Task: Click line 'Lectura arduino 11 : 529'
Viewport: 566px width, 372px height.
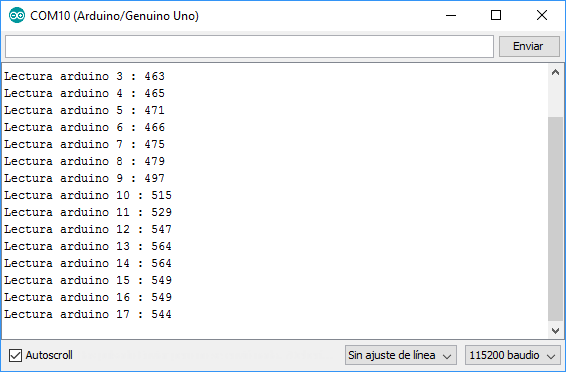Action: point(88,212)
